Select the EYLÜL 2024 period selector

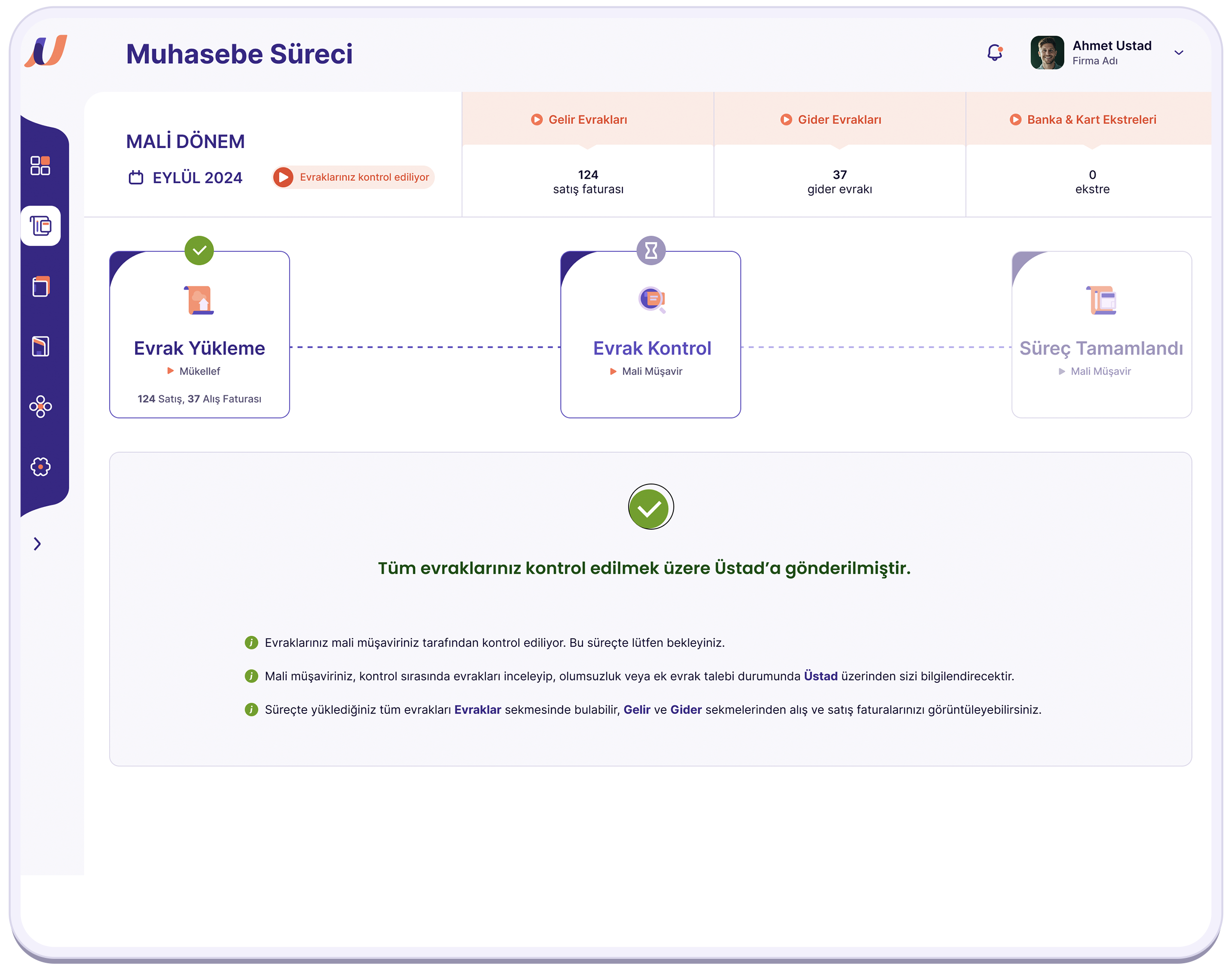point(197,177)
